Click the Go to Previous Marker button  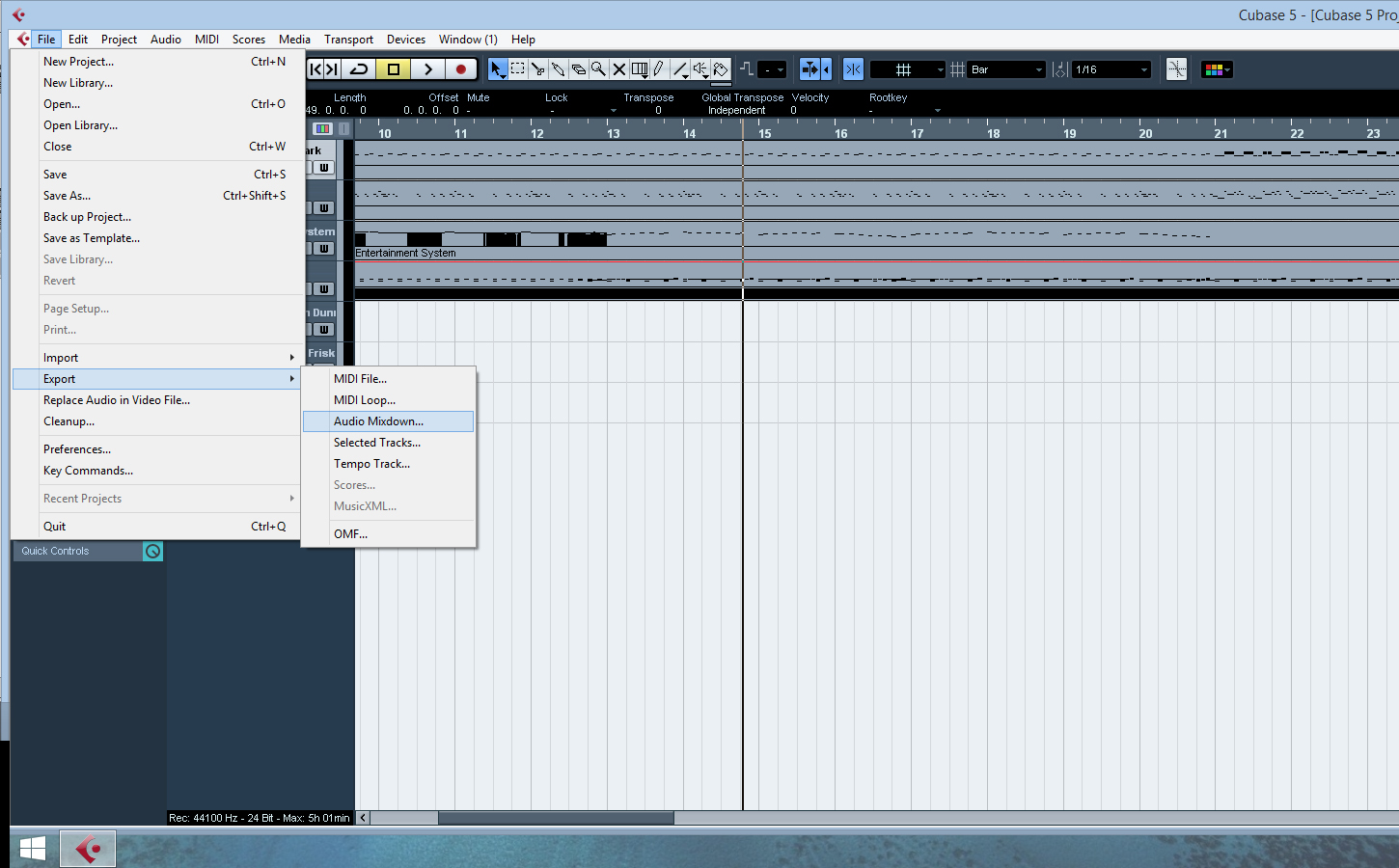pos(315,69)
